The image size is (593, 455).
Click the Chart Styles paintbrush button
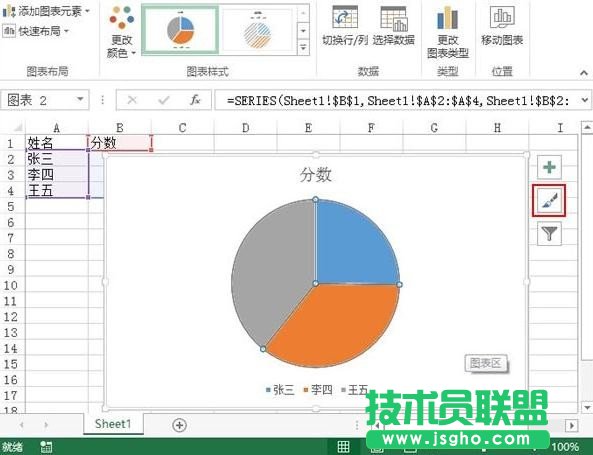(x=549, y=200)
